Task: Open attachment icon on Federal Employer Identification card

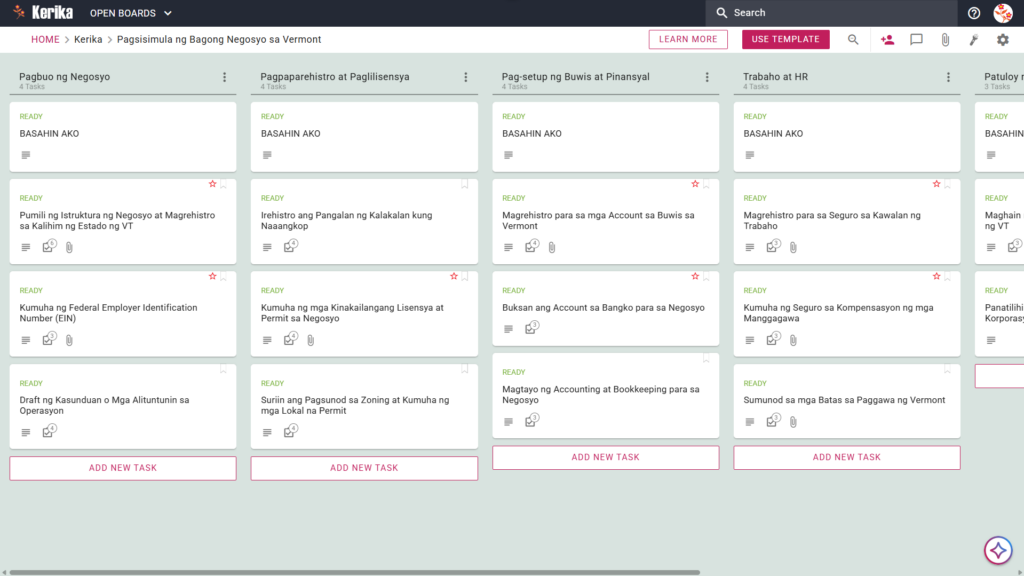Action: [x=69, y=340]
